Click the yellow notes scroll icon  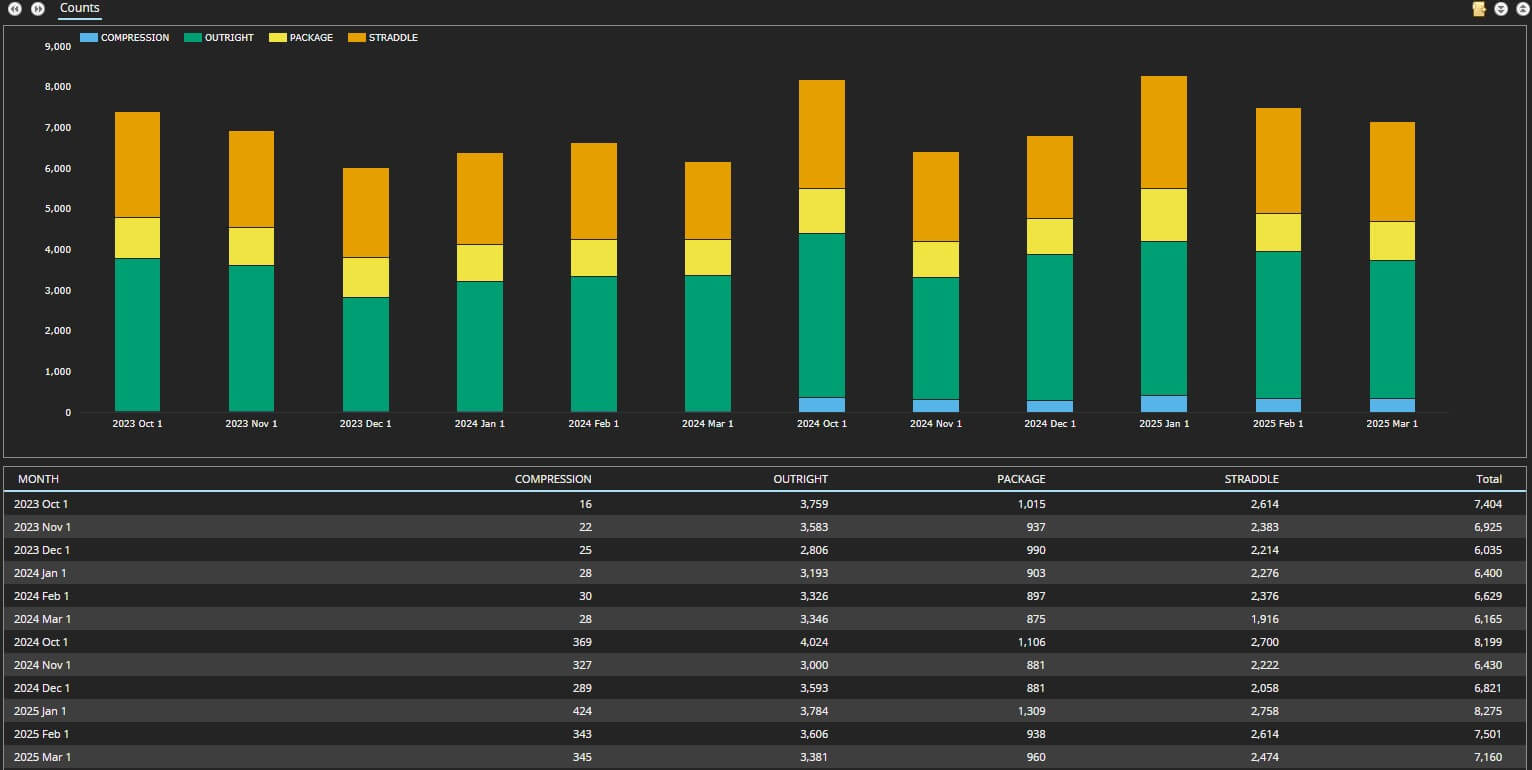coord(1479,9)
